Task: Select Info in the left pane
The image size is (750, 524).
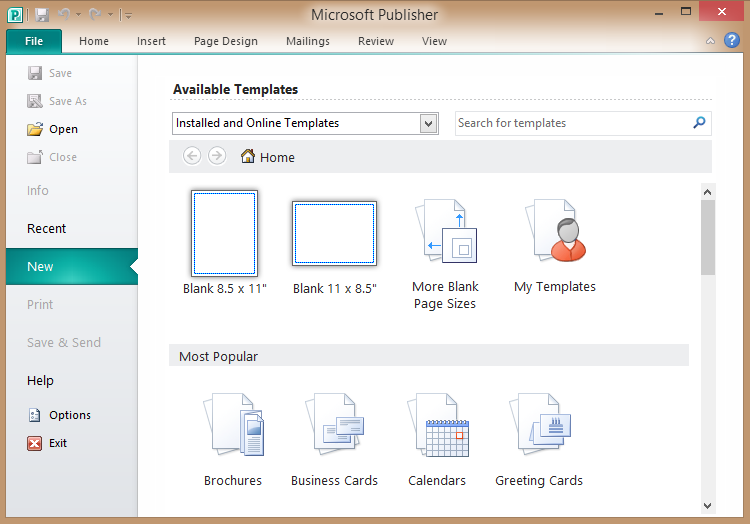Action: 38,190
